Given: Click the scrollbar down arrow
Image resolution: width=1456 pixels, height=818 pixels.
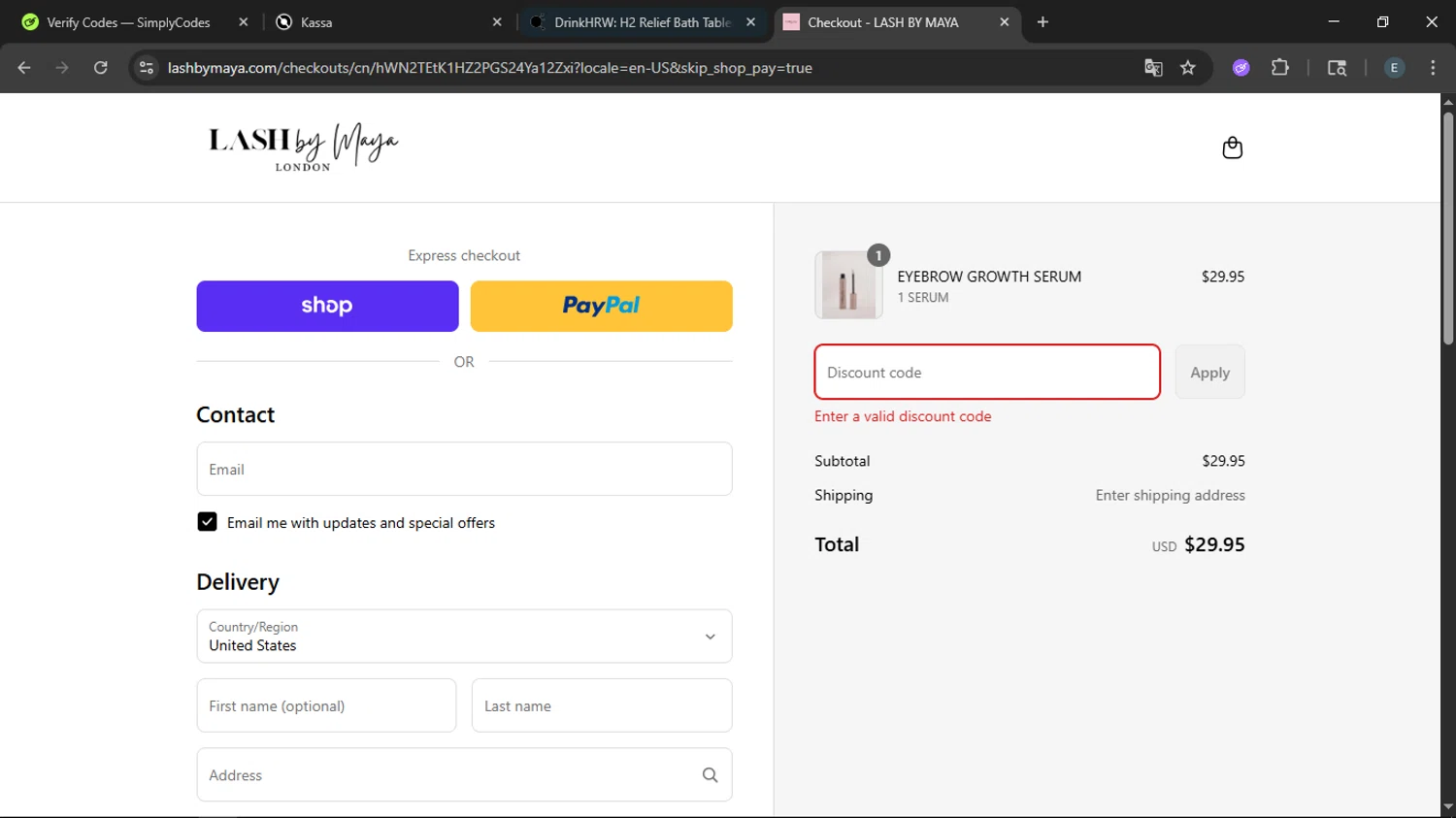Looking at the screenshot, I should tap(1448, 807).
